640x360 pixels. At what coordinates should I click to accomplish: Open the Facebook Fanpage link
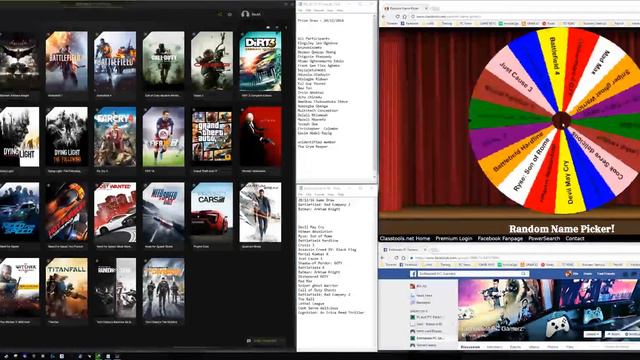pyautogui.click(x=500, y=238)
